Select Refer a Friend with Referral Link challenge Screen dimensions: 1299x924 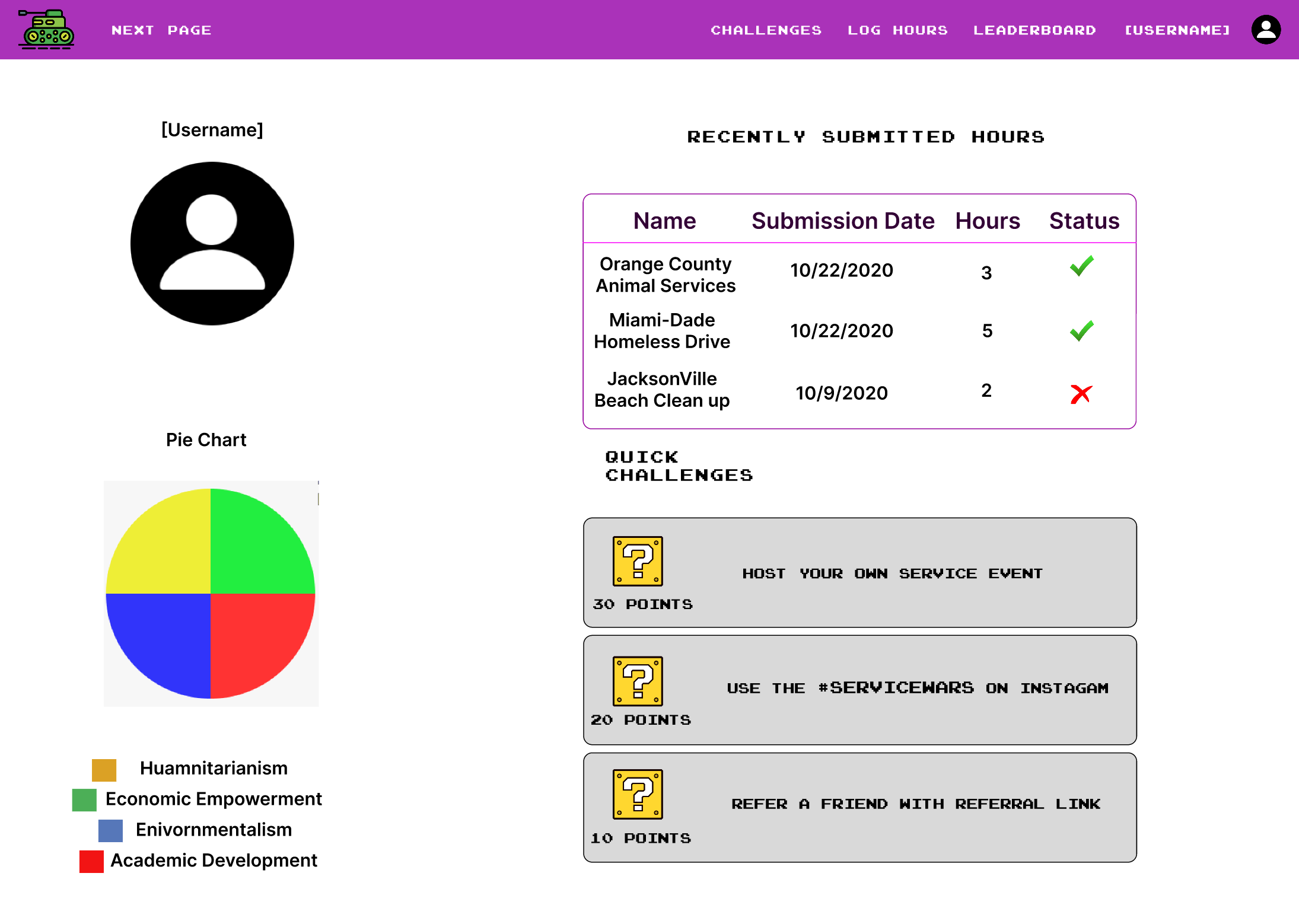(x=915, y=804)
